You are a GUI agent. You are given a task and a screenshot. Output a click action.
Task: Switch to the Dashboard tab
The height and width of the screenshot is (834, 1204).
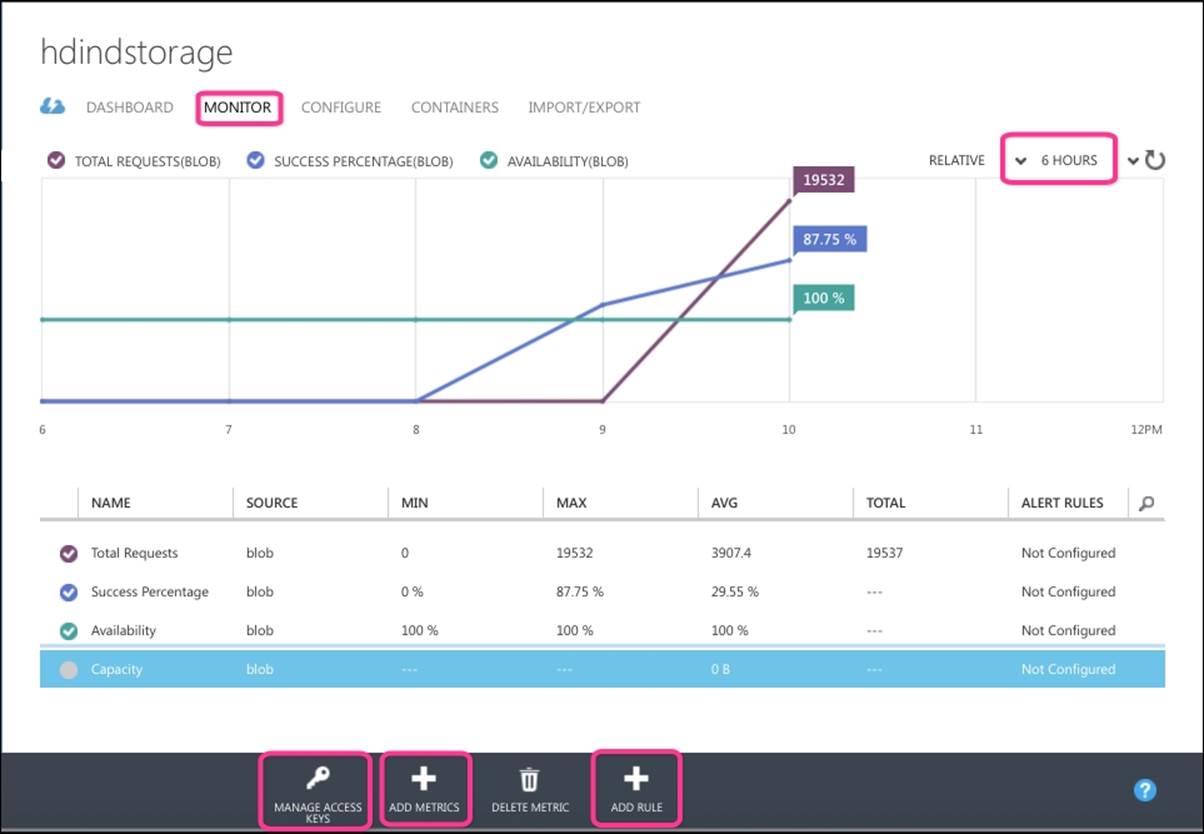pyautogui.click(x=129, y=107)
